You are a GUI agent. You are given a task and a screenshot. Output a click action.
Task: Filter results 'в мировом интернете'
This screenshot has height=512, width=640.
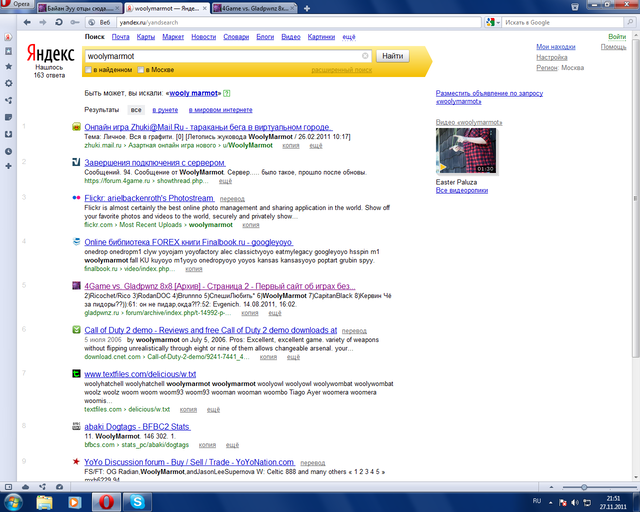pyautogui.click(x=220, y=110)
